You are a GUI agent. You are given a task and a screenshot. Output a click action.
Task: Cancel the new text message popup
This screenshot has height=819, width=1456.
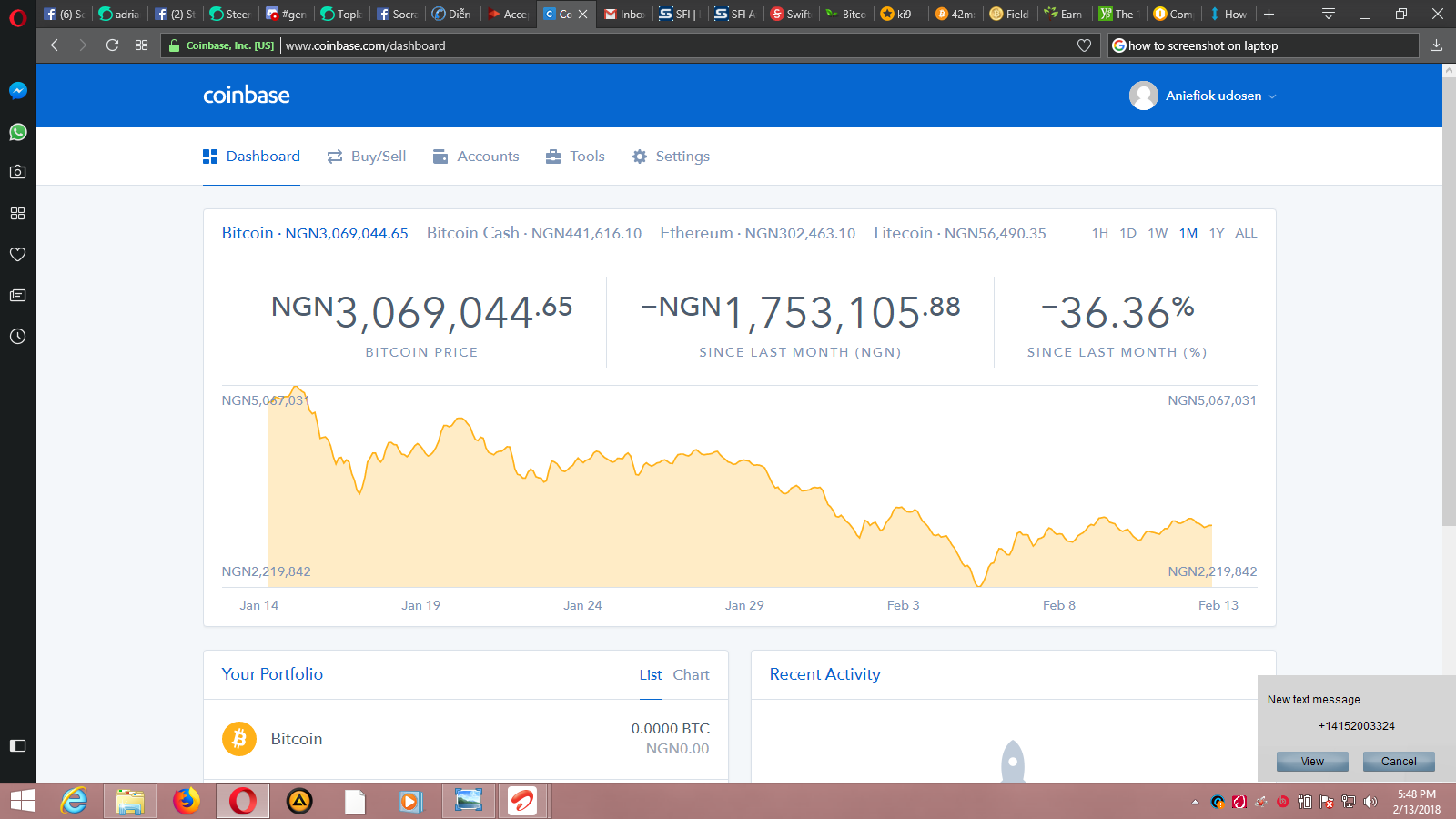click(1399, 762)
